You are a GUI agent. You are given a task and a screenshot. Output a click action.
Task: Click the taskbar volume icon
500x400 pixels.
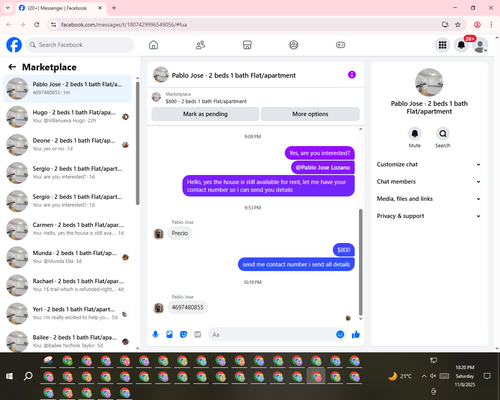(x=433, y=376)
